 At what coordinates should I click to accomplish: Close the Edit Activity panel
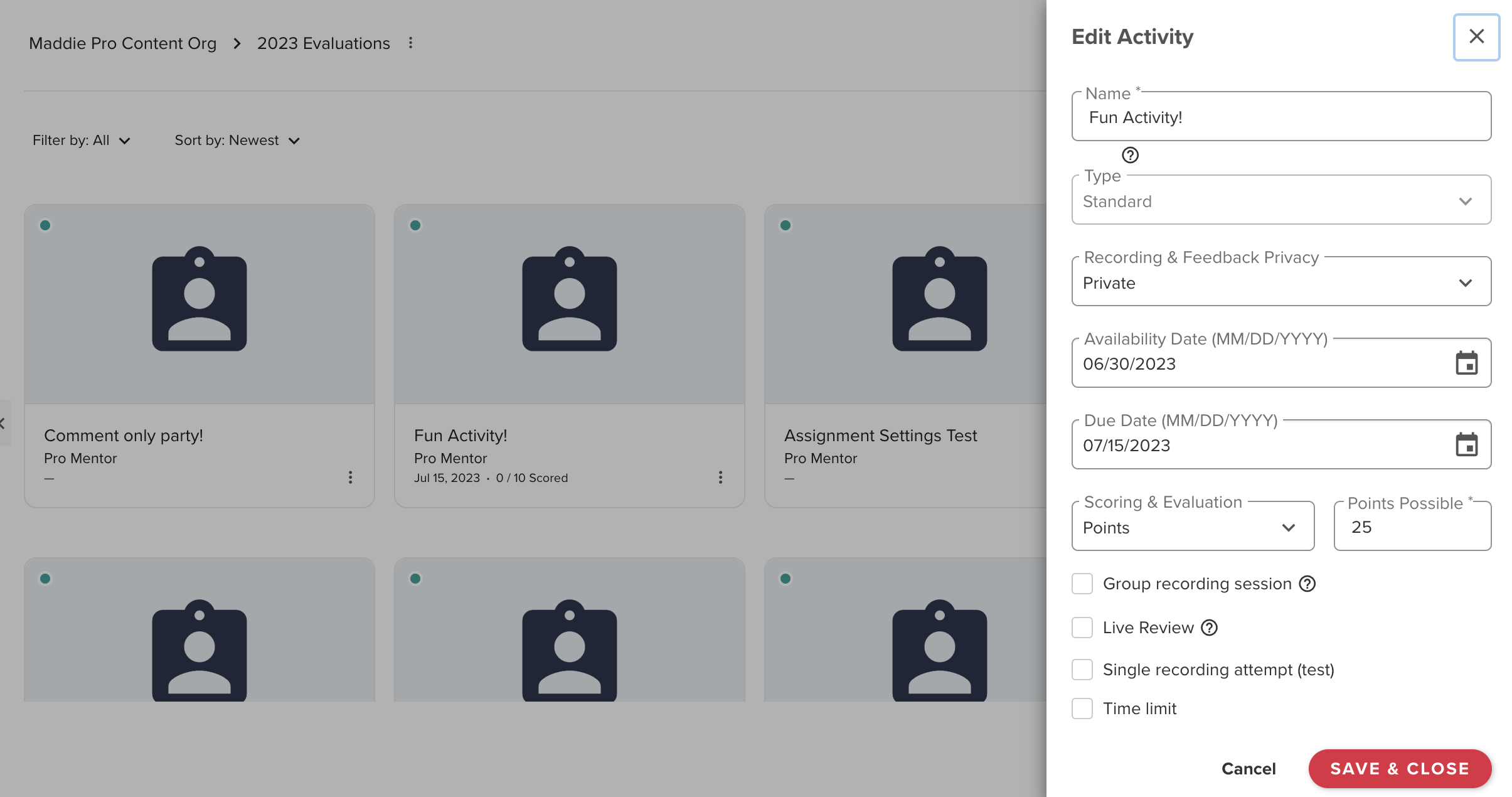pyautogui.click(x=1476, y=37)
